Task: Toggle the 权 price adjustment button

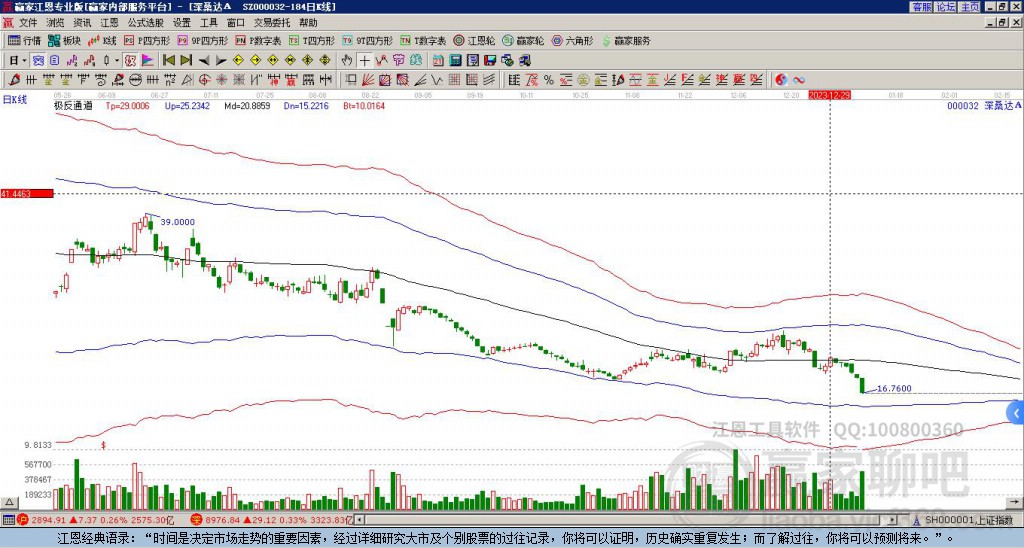Action: [x=130, y=61]
